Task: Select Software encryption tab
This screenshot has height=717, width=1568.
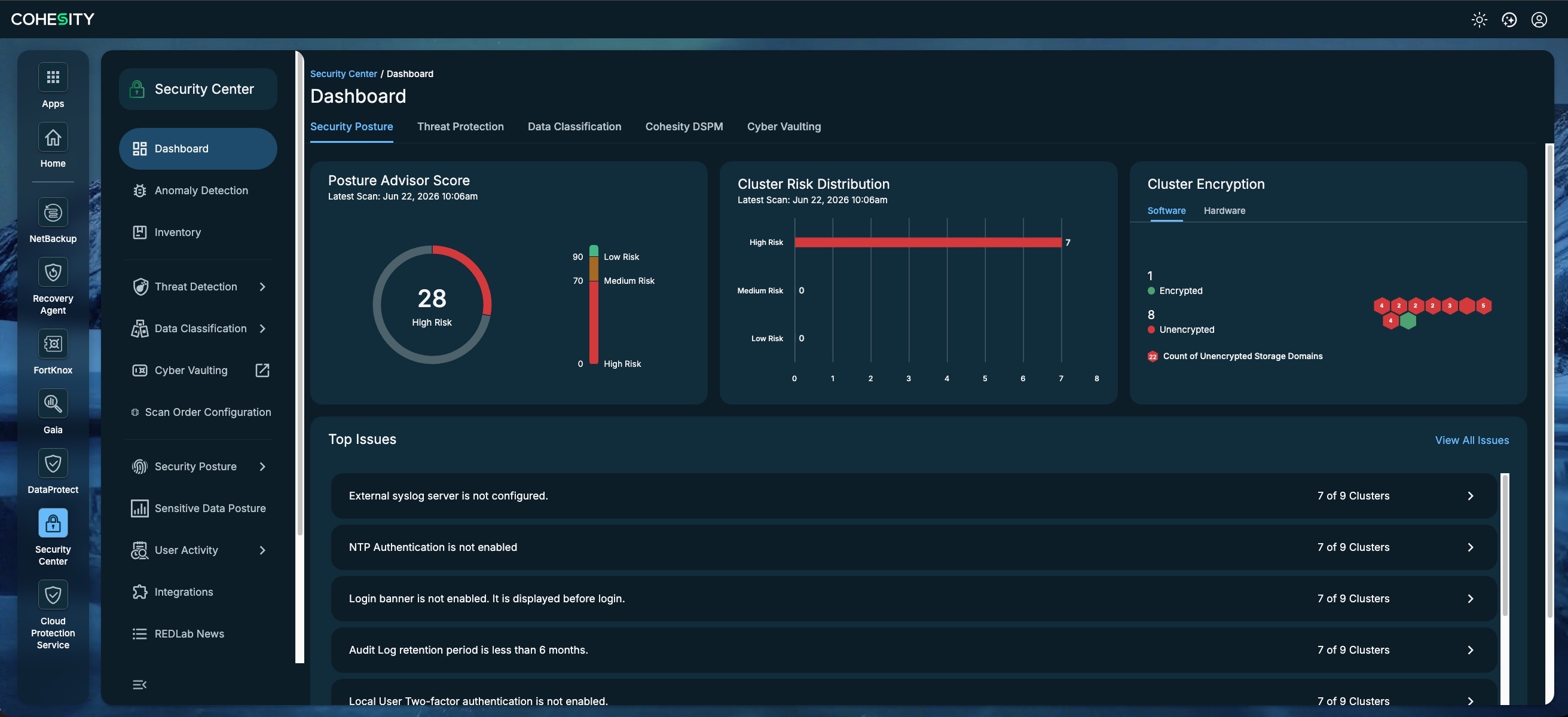Action: point(1166,210)
